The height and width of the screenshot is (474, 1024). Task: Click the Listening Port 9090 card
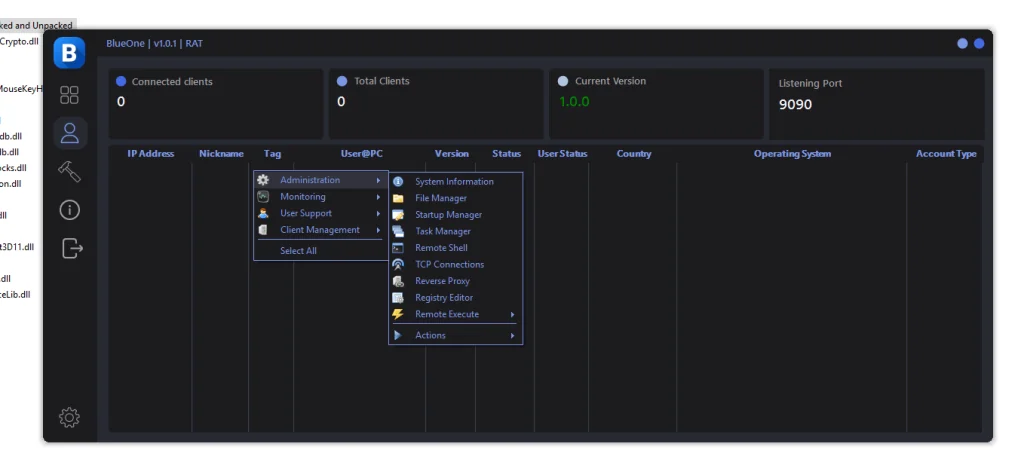(x=875, y=104)
